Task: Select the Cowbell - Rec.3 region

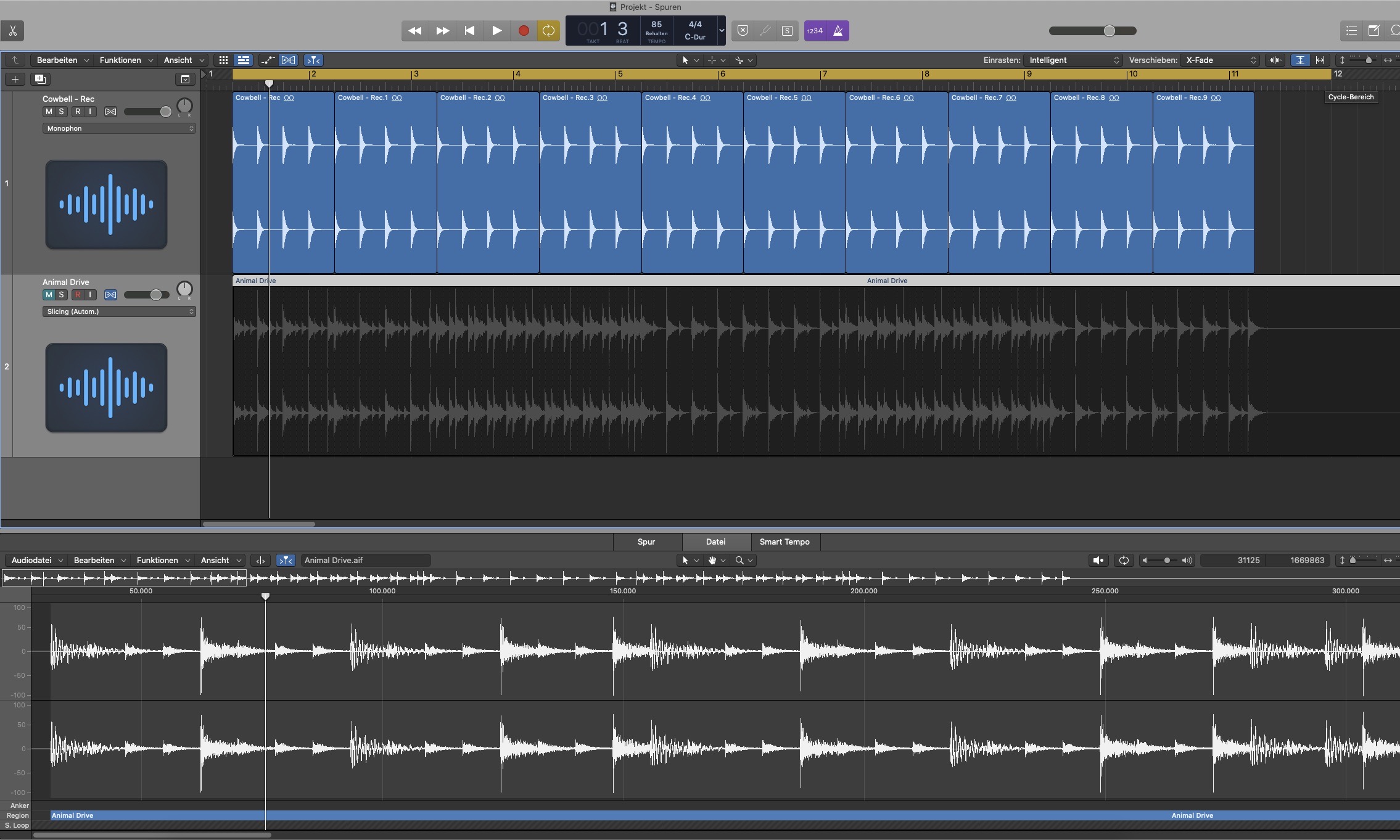Action: (590, 183)
